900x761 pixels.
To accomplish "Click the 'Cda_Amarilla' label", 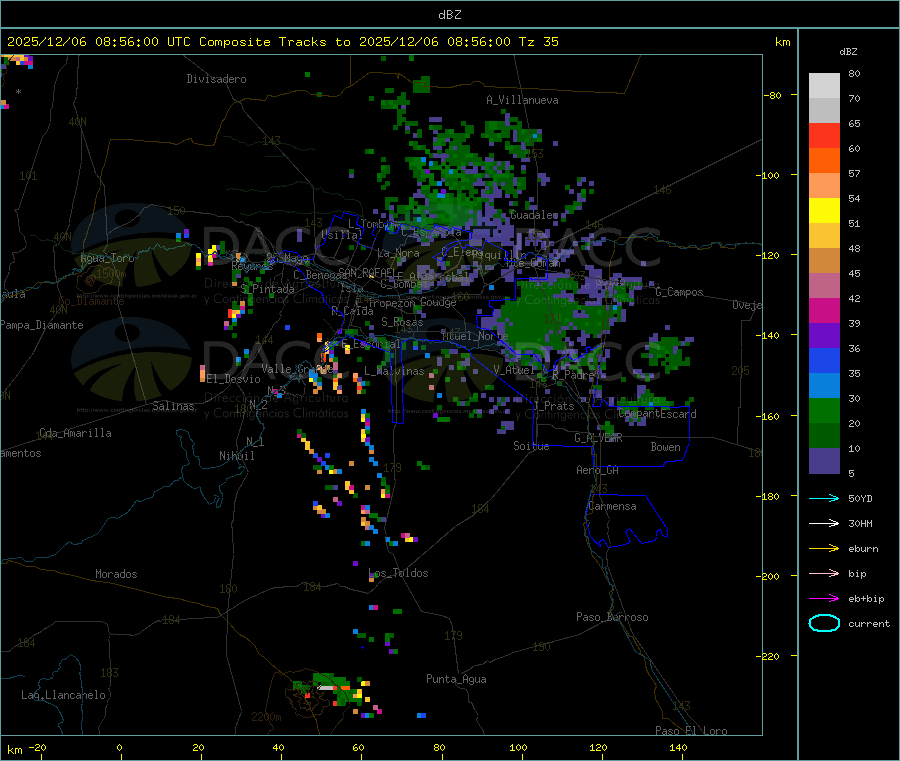I will [75, 433].
